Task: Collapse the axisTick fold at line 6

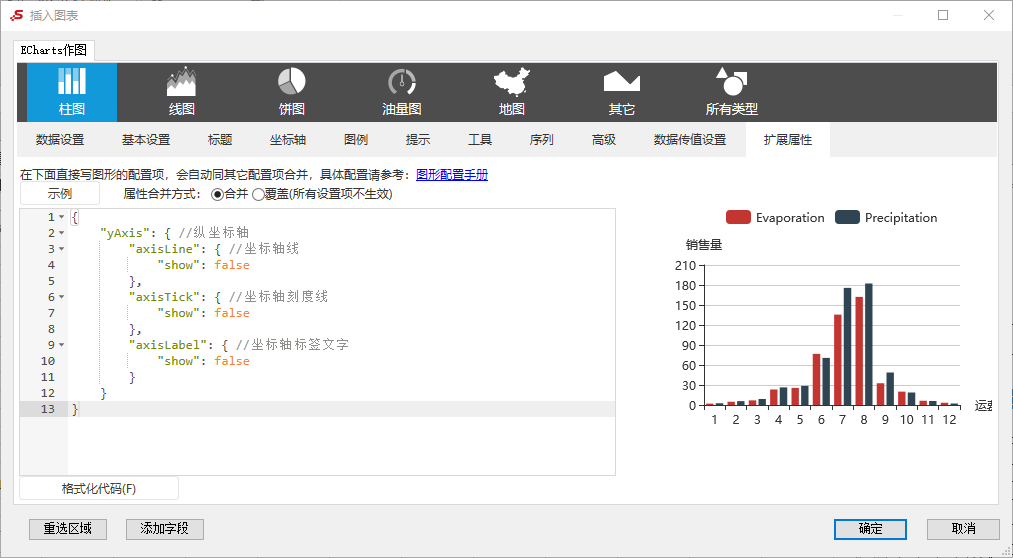Action: coord(61,297)
